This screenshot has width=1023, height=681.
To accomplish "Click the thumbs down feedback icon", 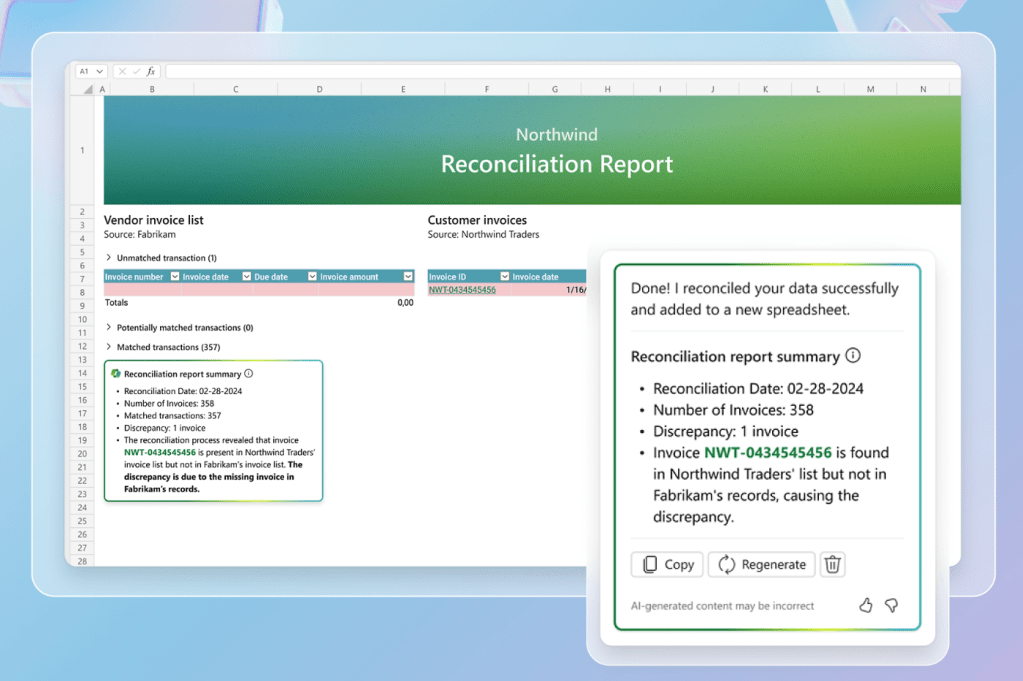I will click(891, 605).
